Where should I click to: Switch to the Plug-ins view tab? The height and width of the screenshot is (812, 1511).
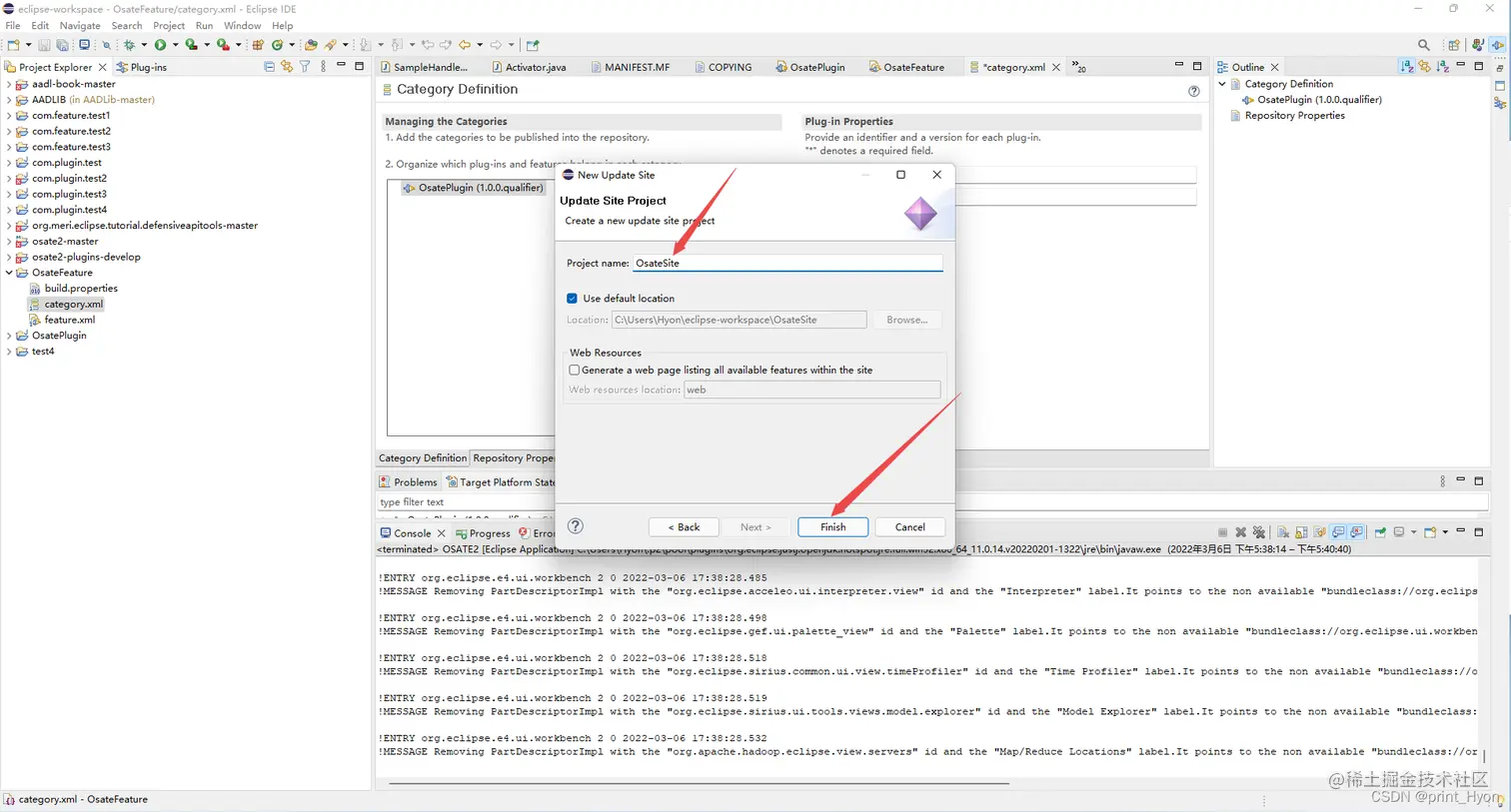(141, 67)
